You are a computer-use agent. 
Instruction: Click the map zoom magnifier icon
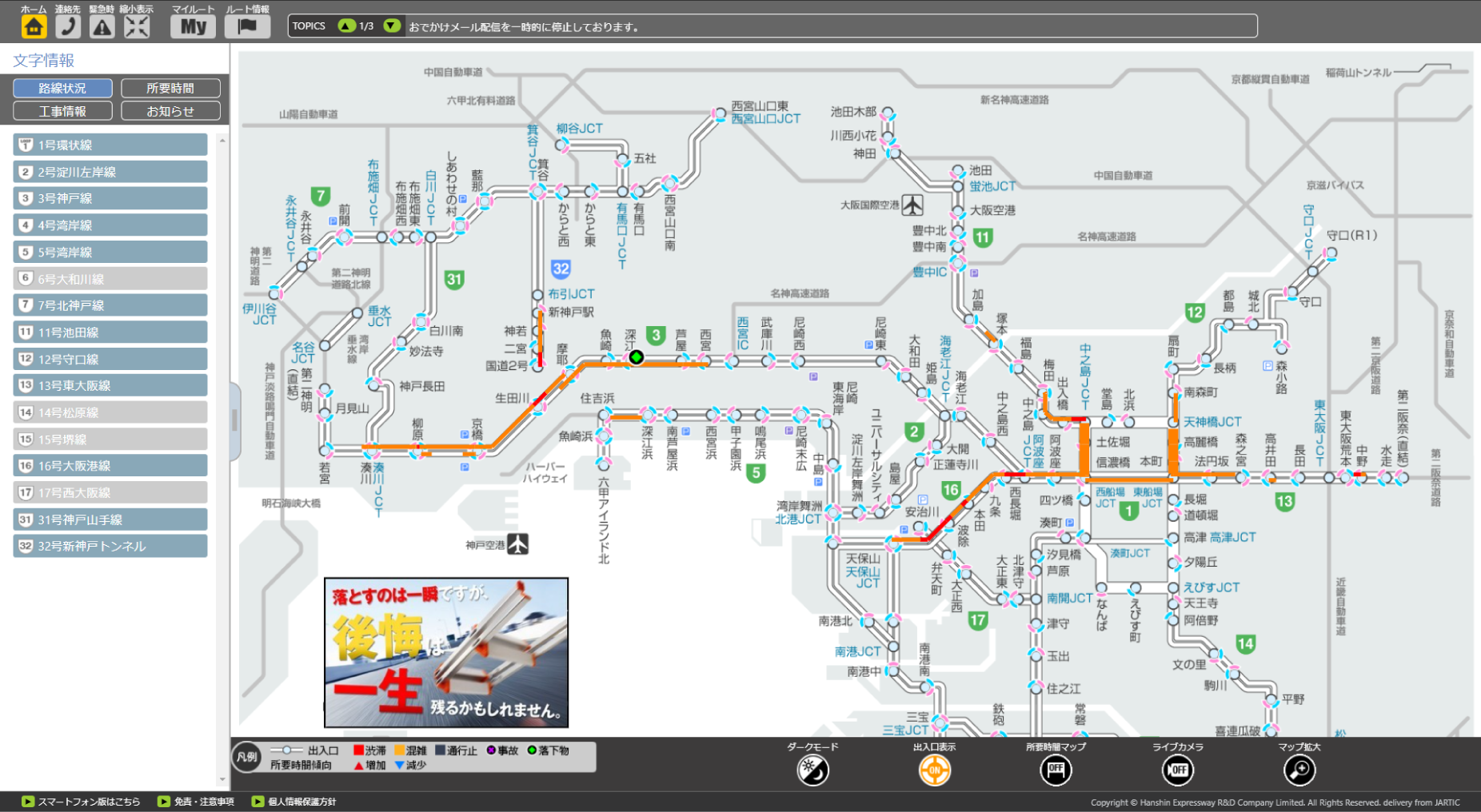pyautogui.click(x=1299, y=770)
